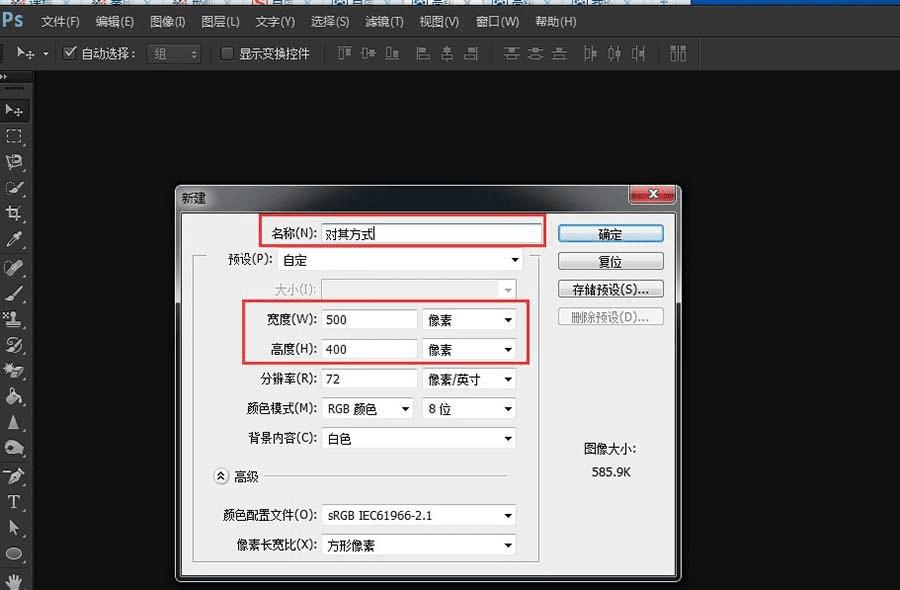Select the Clone Stamp tool
Image resolution: width=900 pixels, height=590 pixels.
[14, 319]
